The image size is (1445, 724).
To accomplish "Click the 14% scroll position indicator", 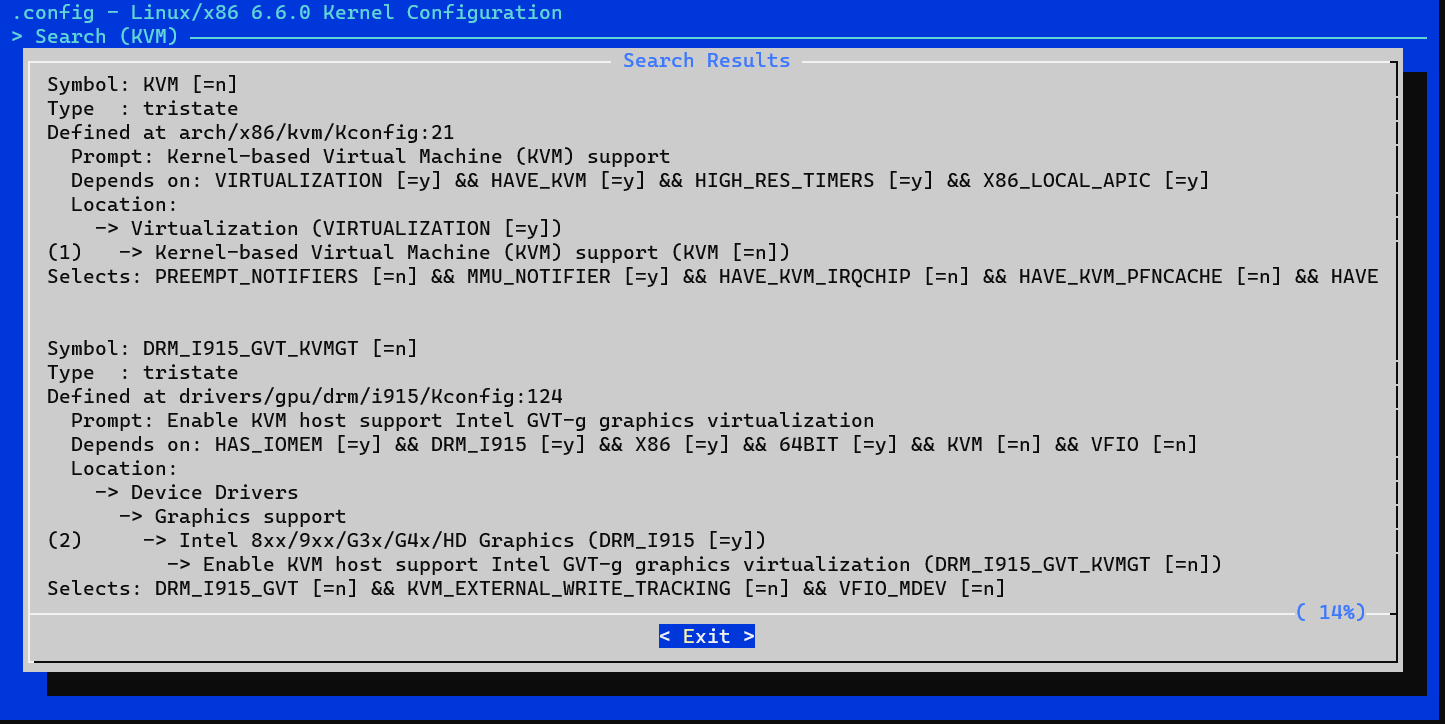I will point(1330,612).
